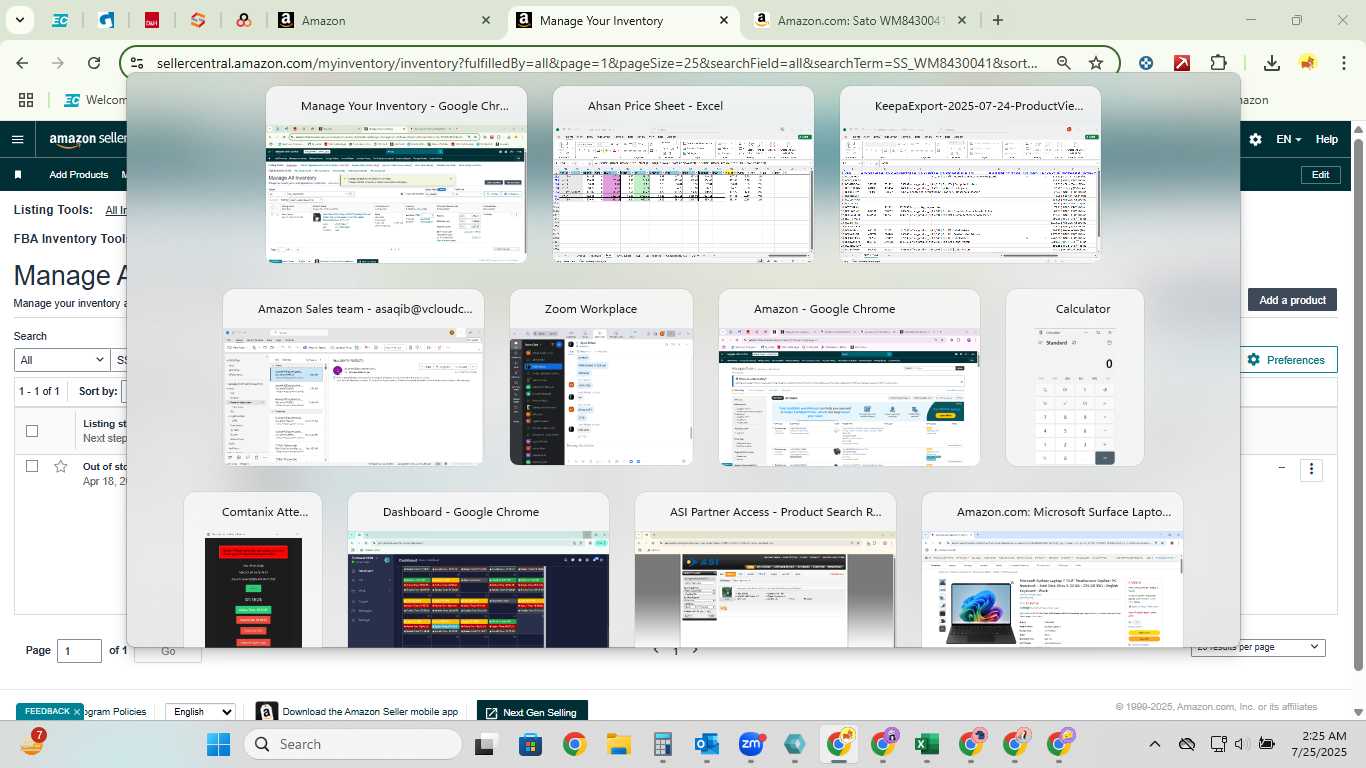Image resolution: width=1366 pixels, height=768 pixels.
Task: Tick the checkbox of the Out of stock row
Action: point(32,466)
